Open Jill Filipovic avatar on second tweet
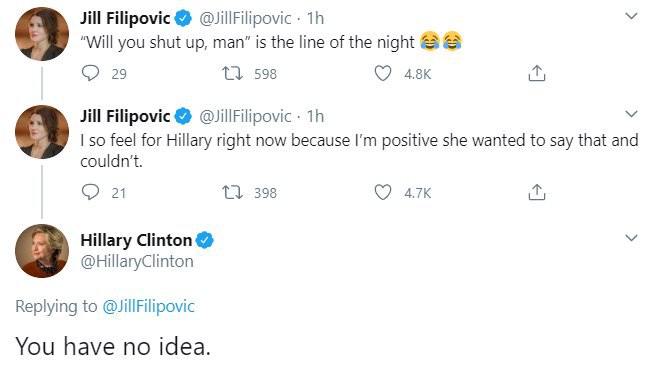Image resolution: width=651 pixels, height=367 pixels. click(x=42, y=132)
